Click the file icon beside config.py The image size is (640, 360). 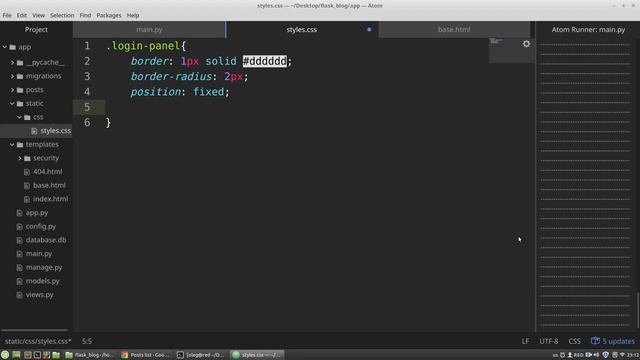click(x=19, y=227)
